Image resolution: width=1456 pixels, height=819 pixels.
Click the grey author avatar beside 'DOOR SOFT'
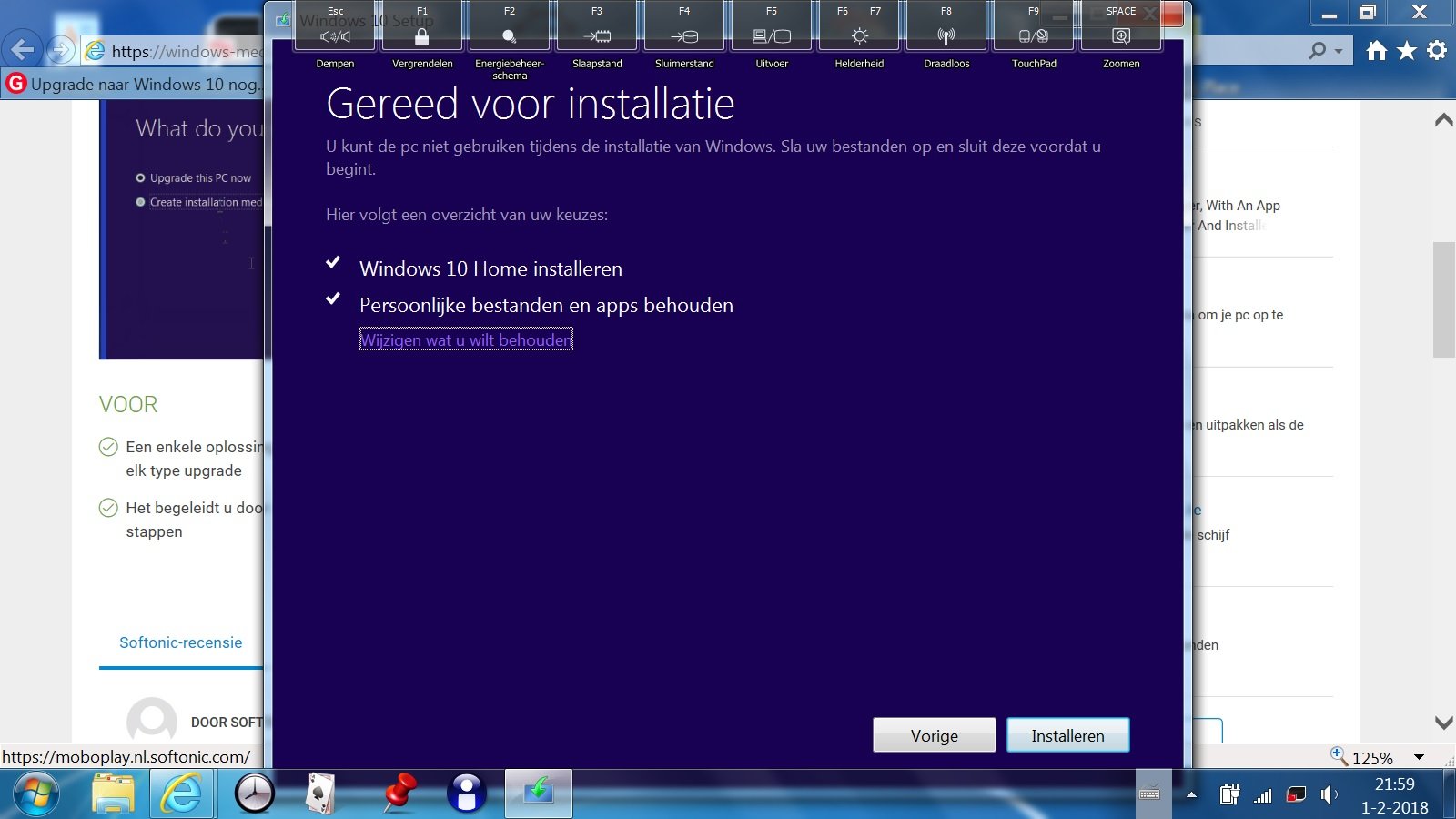click(152, 721)
